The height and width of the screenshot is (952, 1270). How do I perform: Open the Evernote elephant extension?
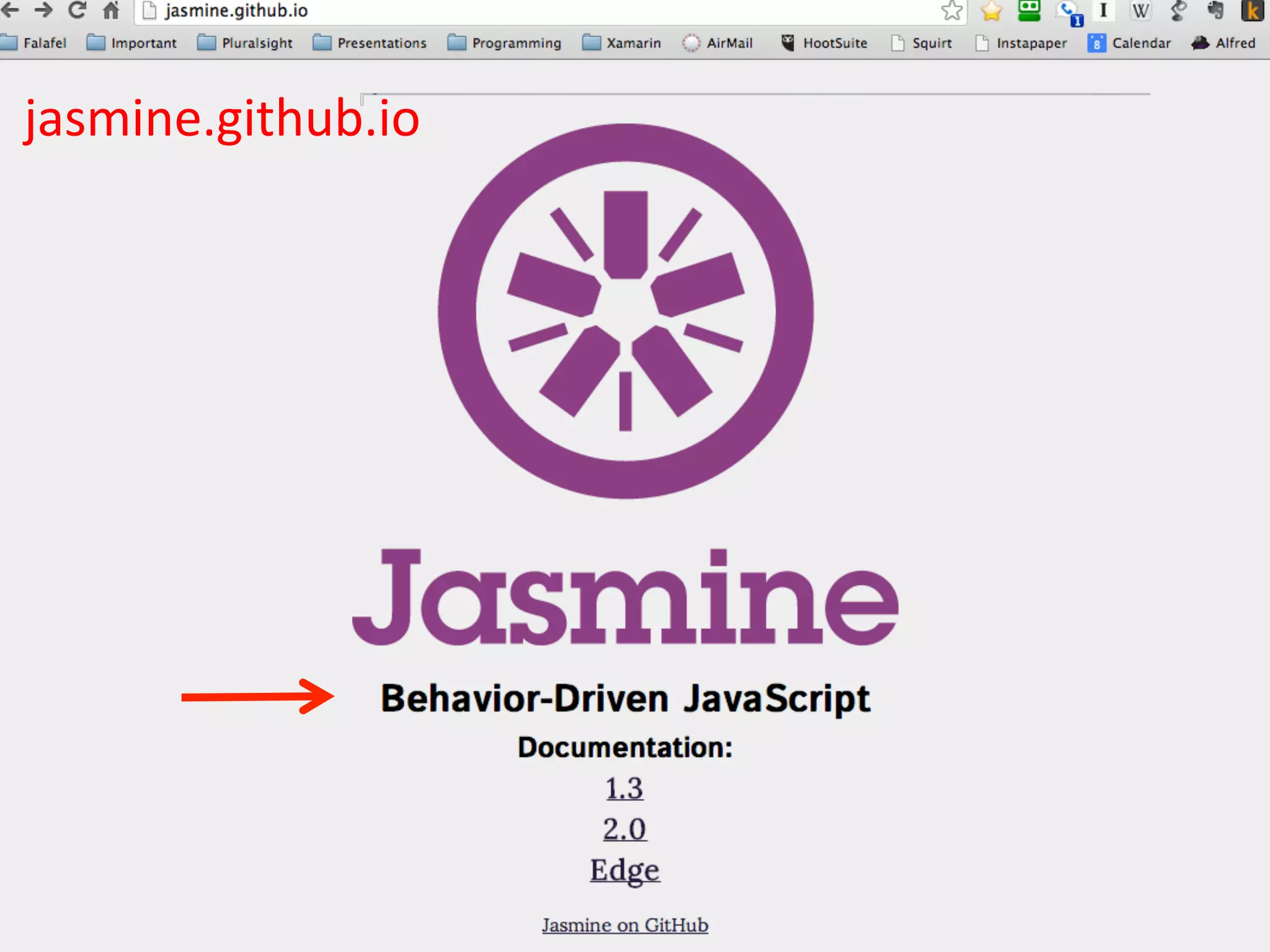1215,11
